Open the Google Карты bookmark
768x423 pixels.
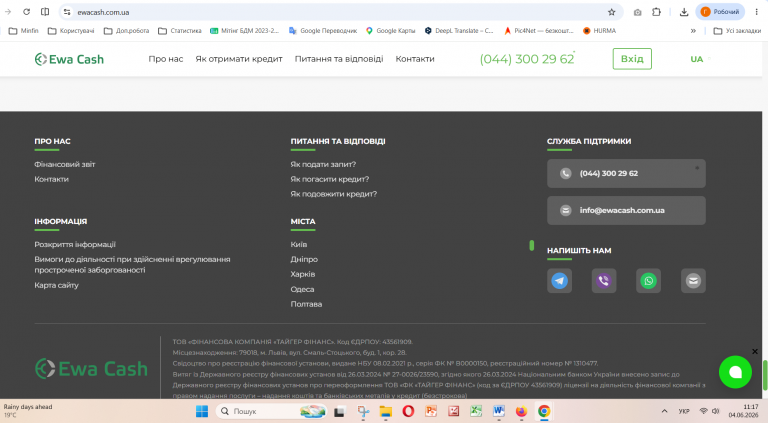390,30
